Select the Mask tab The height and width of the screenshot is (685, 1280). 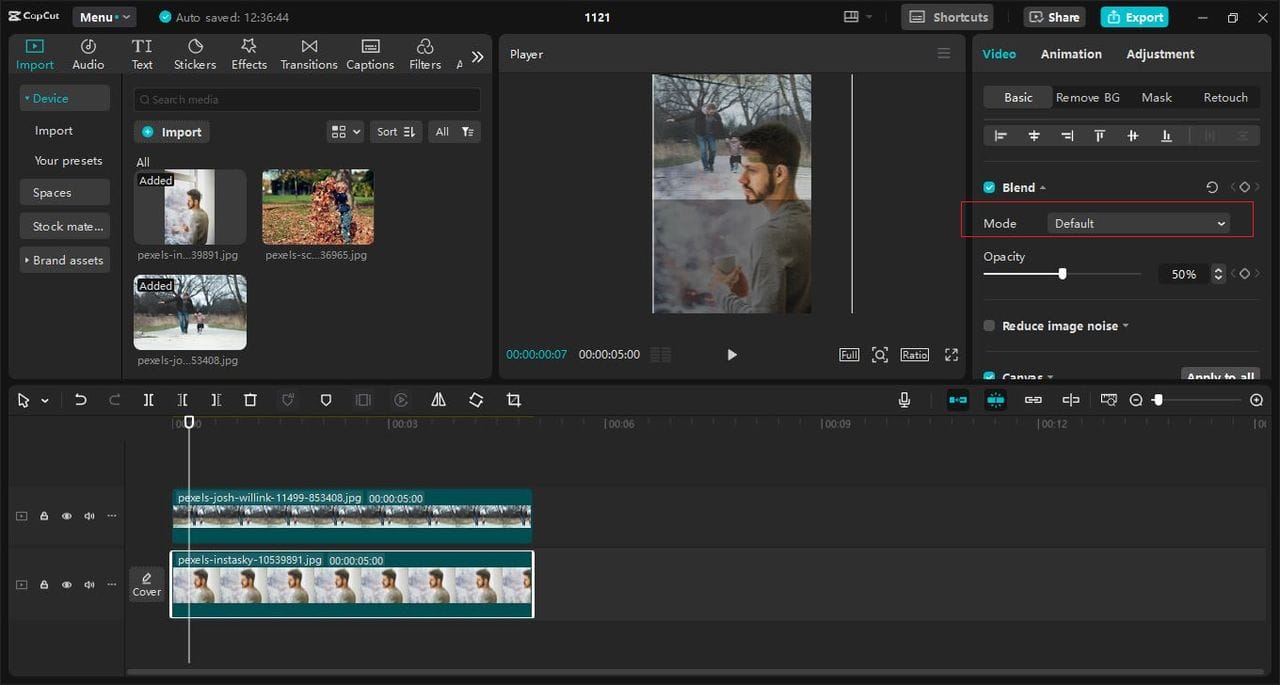pos(1156,97)
